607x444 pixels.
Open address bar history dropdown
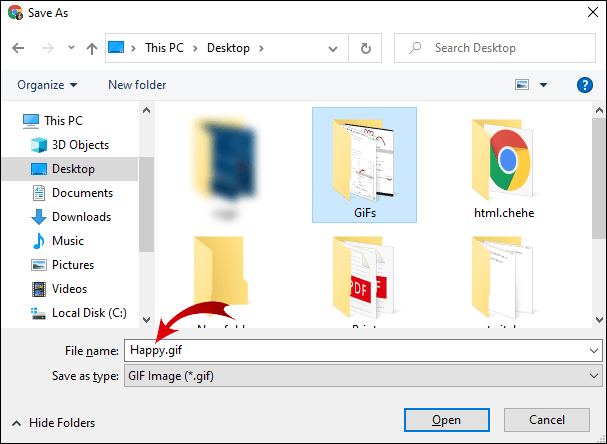point(333,49)
